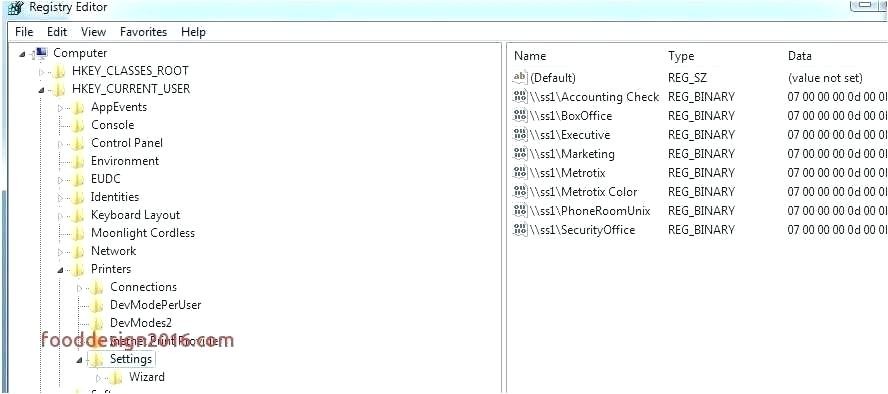Expand the Wizard subkey
The height and width of the screenshot is (394, 888).
(99, 378)
